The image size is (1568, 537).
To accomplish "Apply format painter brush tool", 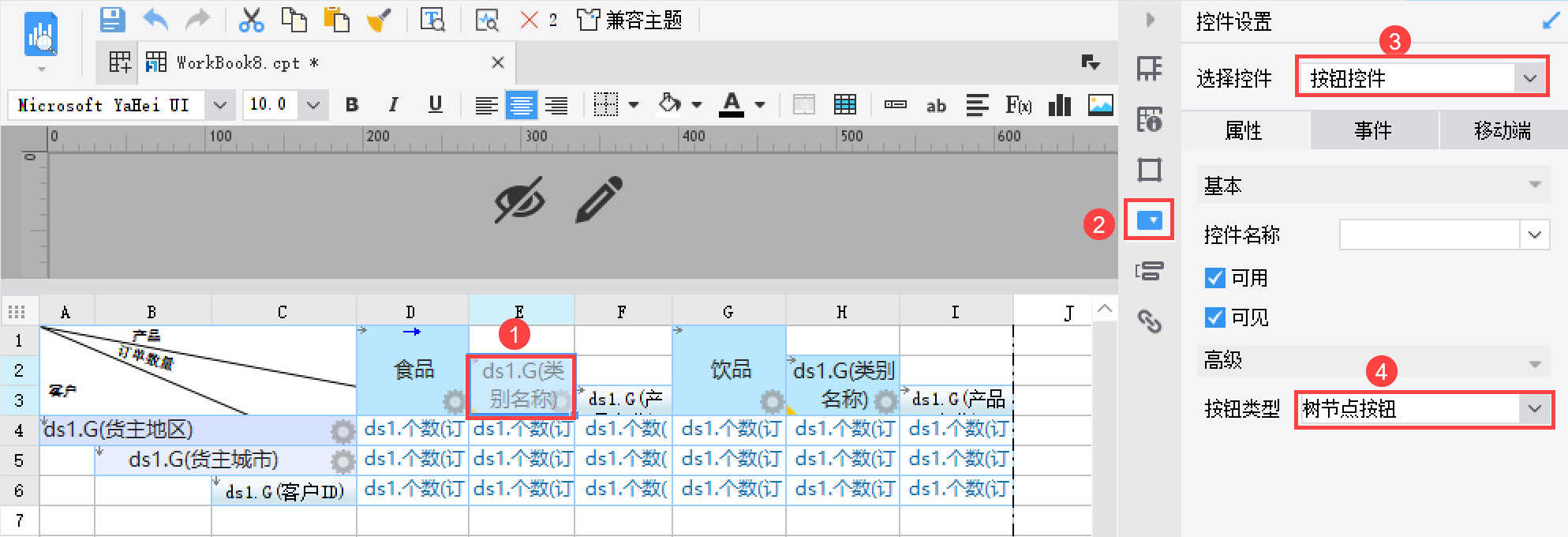I will pos(380,20).
